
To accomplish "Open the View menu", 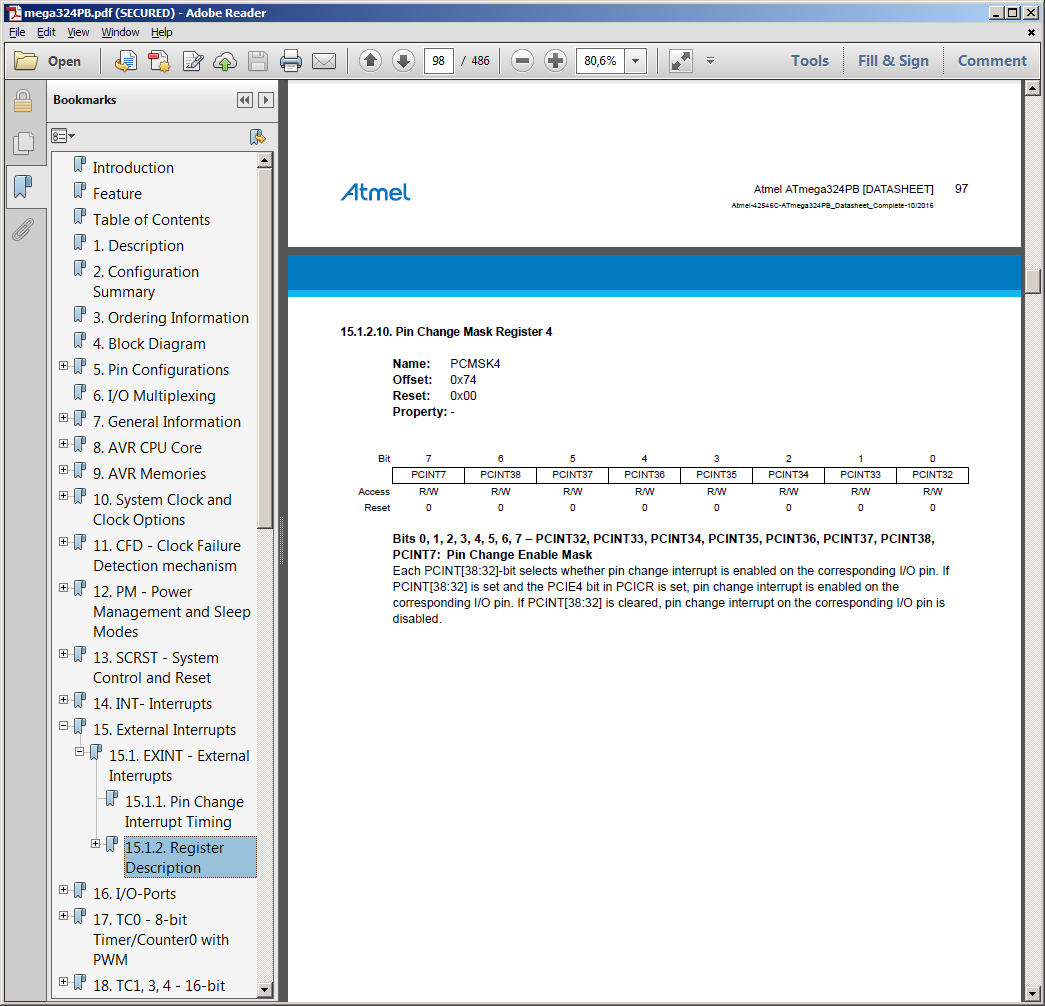I will click(x=78, y=32).
